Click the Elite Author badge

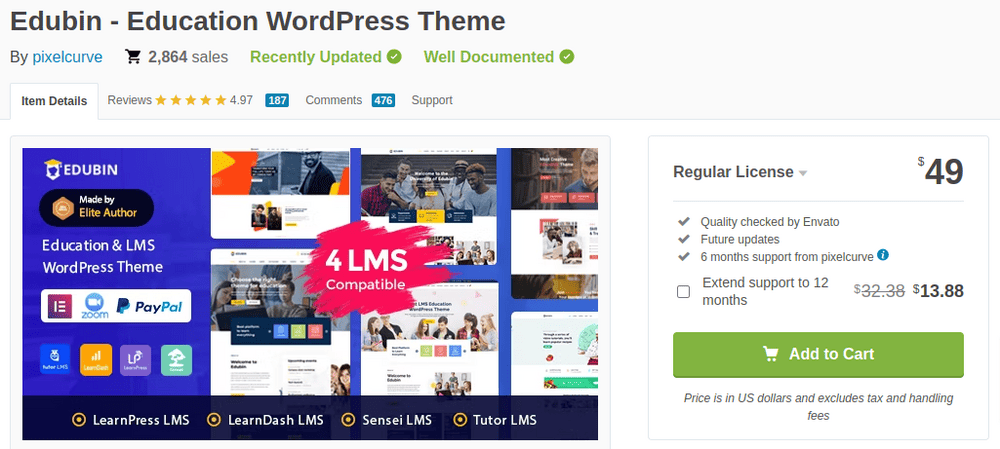pos(97,206)
